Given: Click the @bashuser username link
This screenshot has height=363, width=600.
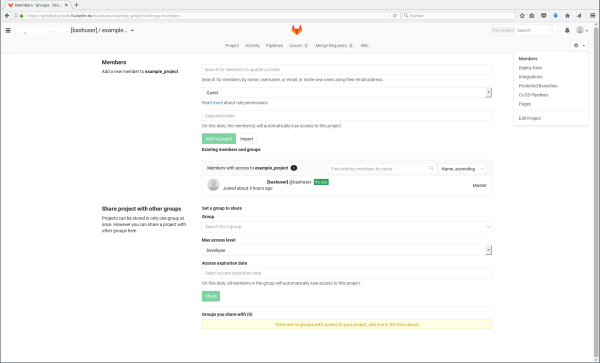Looking at the screenshot, I should [x=300, y=182].
